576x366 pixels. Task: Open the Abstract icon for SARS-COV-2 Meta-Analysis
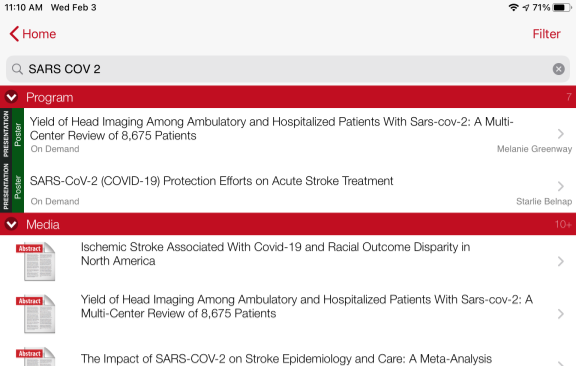coord(36,356)
